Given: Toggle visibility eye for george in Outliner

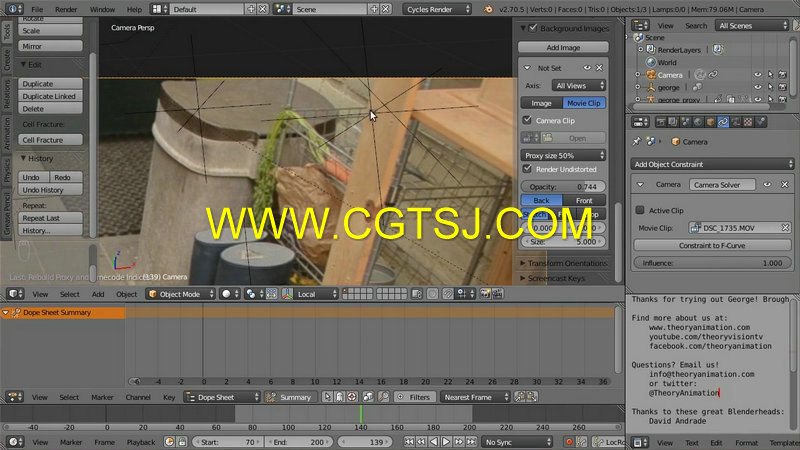Looking at the screenshot, I should point(758,87).
